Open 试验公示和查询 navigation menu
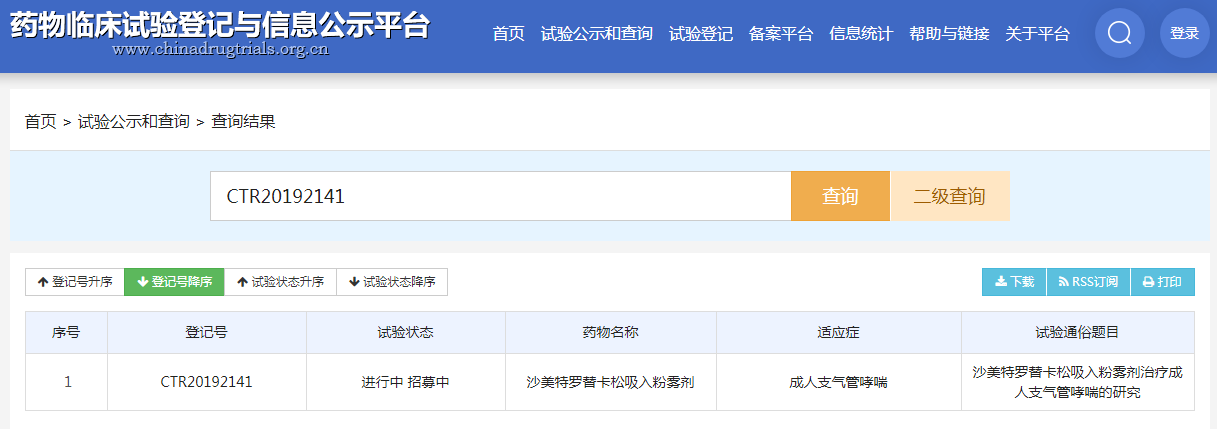The image size is (1217, 429). tap(597, 34)
